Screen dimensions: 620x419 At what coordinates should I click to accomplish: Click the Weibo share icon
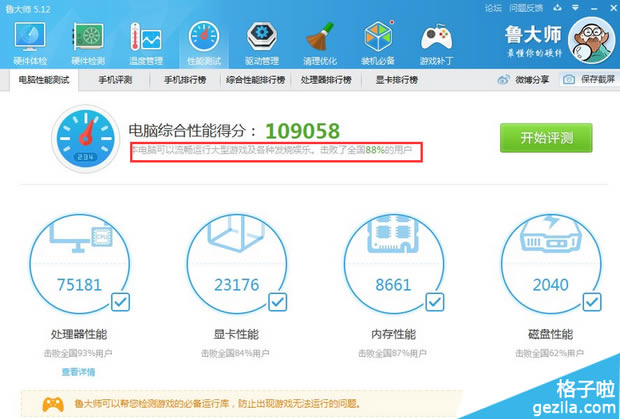[503, 80]
